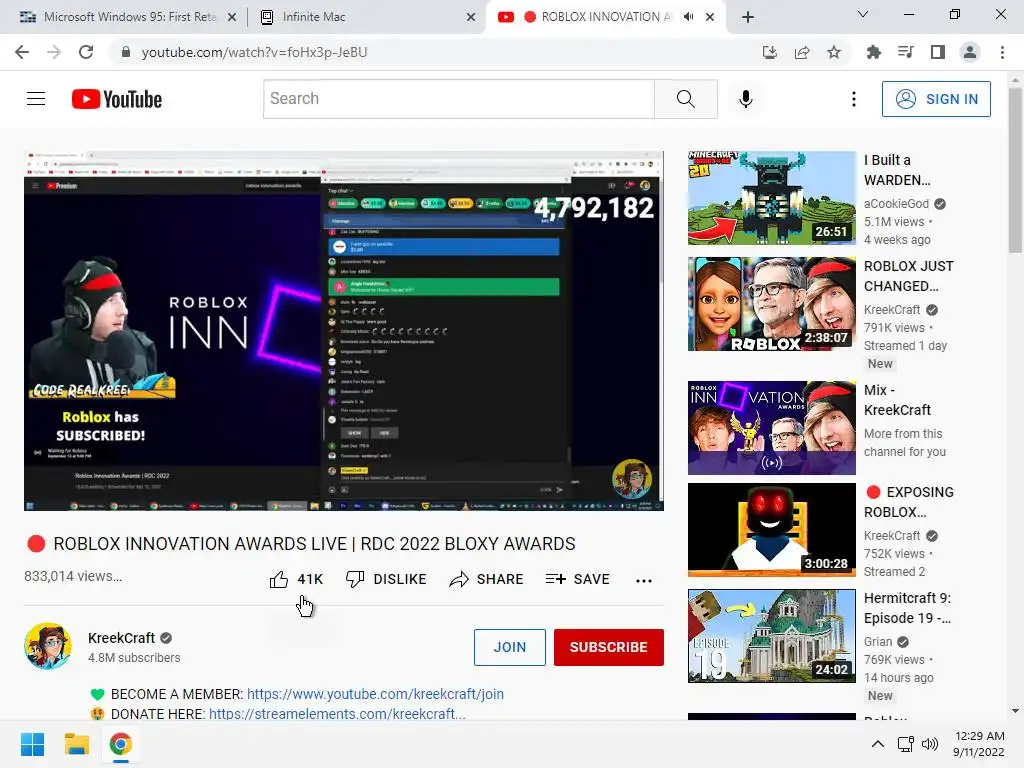
Task: Open the Windows Start menu
Action: point(33,744)
